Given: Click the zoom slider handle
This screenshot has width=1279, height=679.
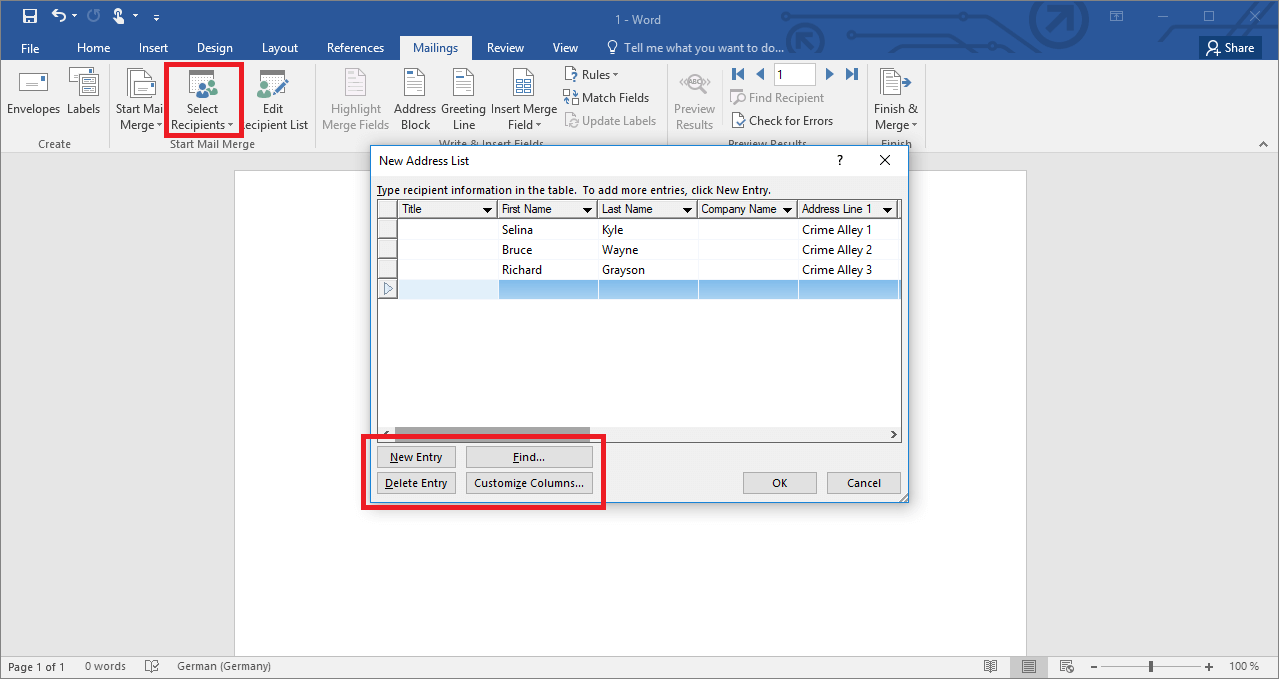Looking at the screenshot, I should (1151, 666).
